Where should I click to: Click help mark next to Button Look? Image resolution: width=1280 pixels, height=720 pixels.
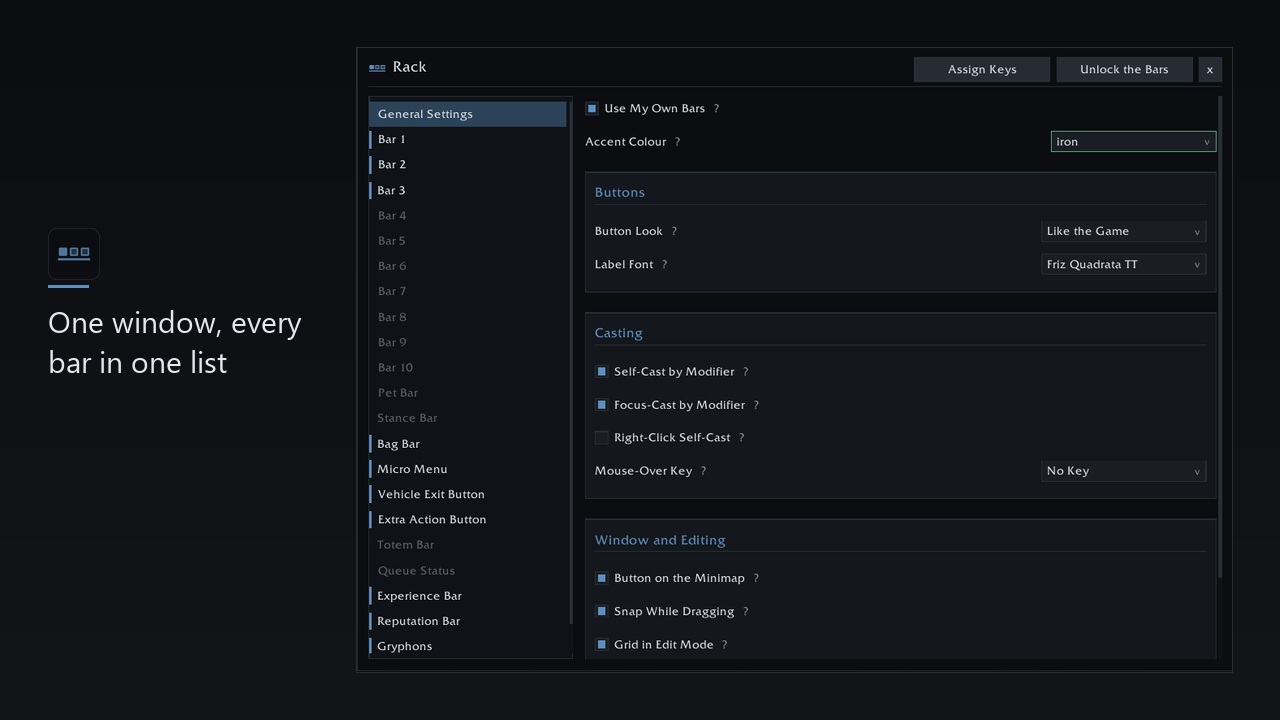click(x=674, y=231)
